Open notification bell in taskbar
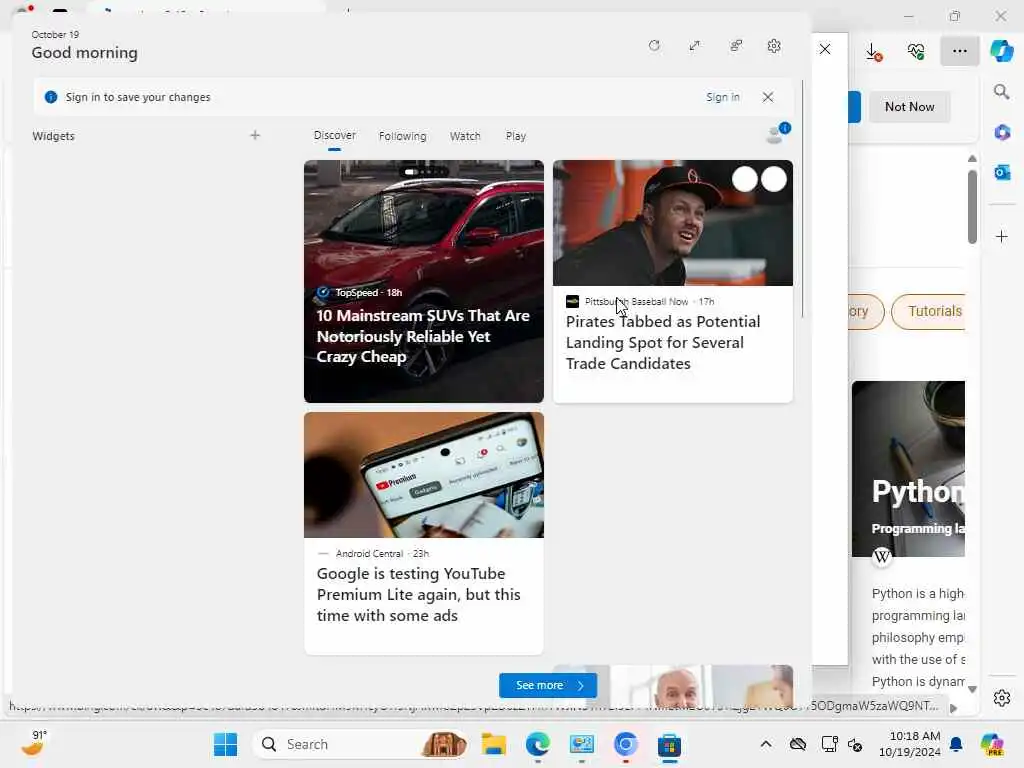The image size is (1024, 768). (956, 744)
